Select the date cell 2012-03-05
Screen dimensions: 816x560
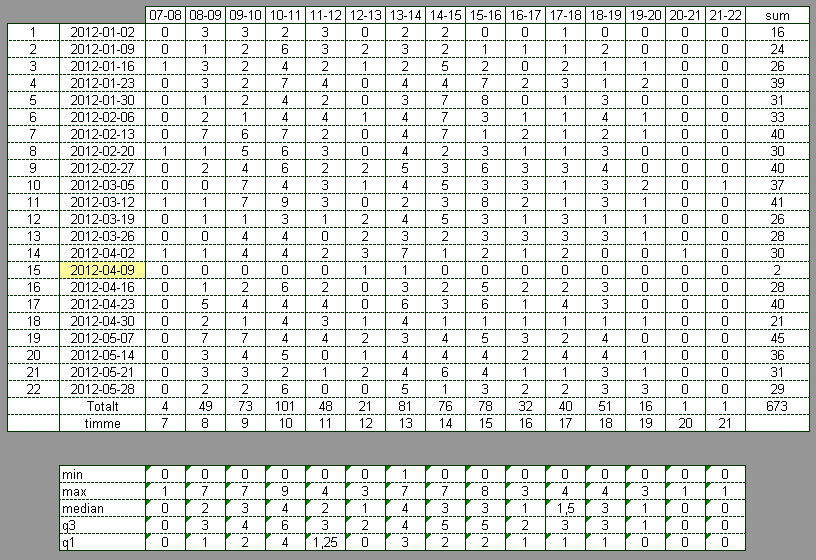(x=103, y=185)
